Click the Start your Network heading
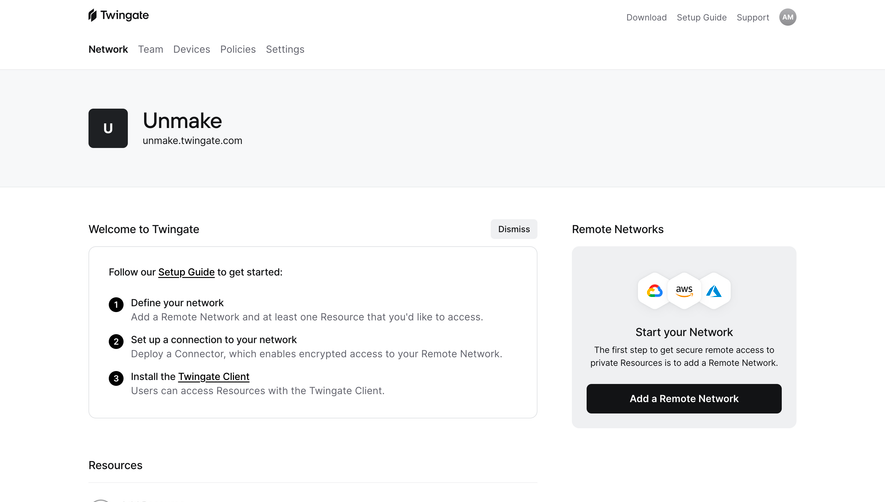This screenshot has width=885, height=502. point(684,332)
